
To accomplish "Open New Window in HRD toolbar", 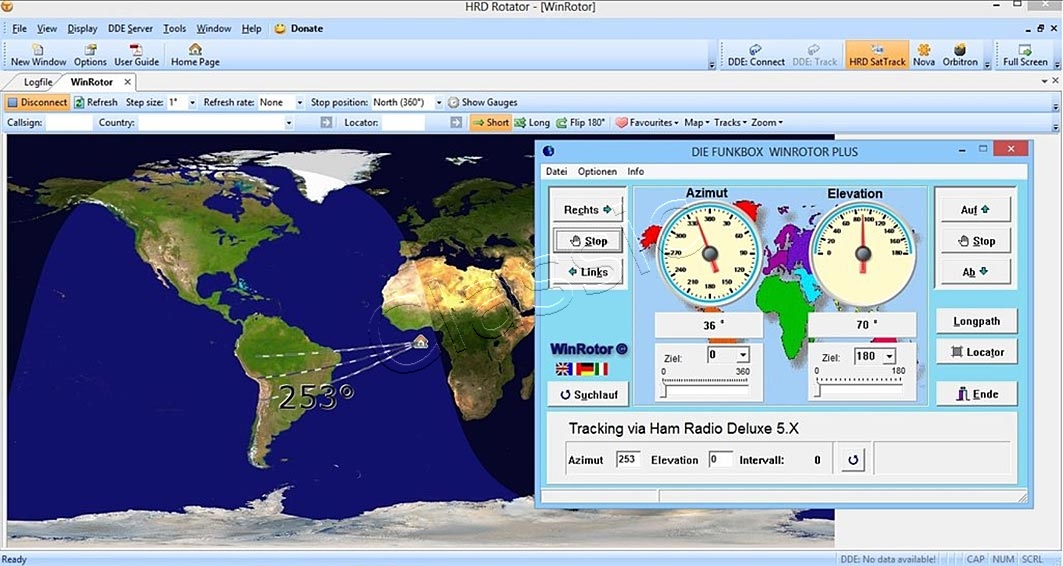I will coord(38,55).
